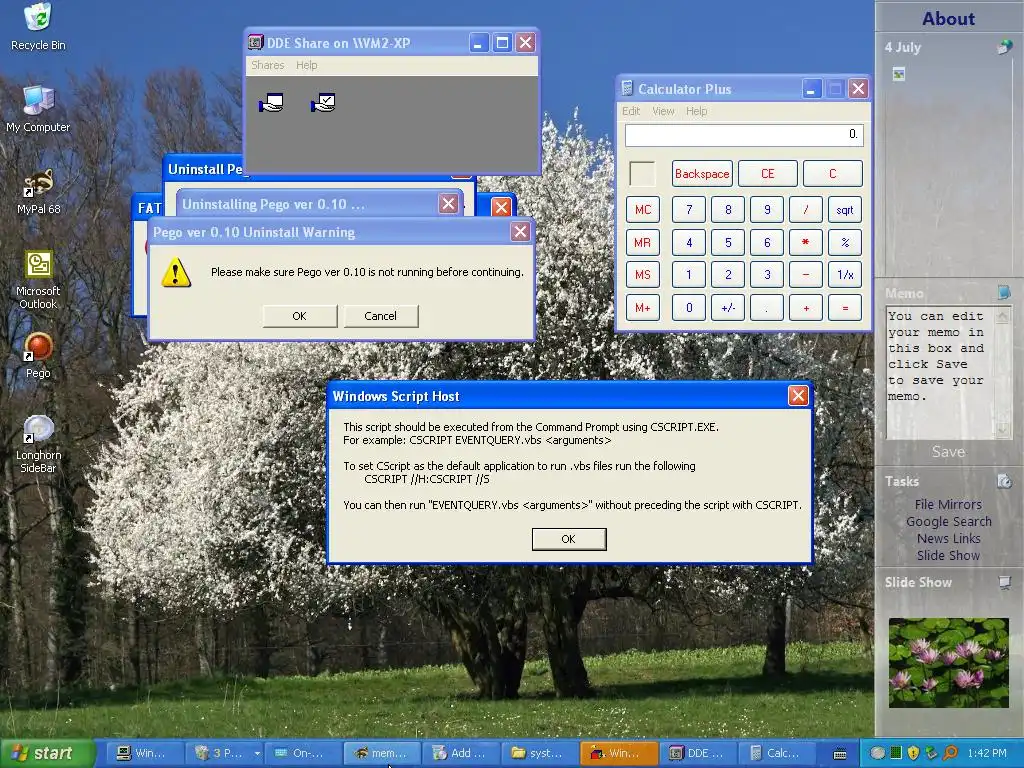Click the MC memory clear button

[643, 210]
